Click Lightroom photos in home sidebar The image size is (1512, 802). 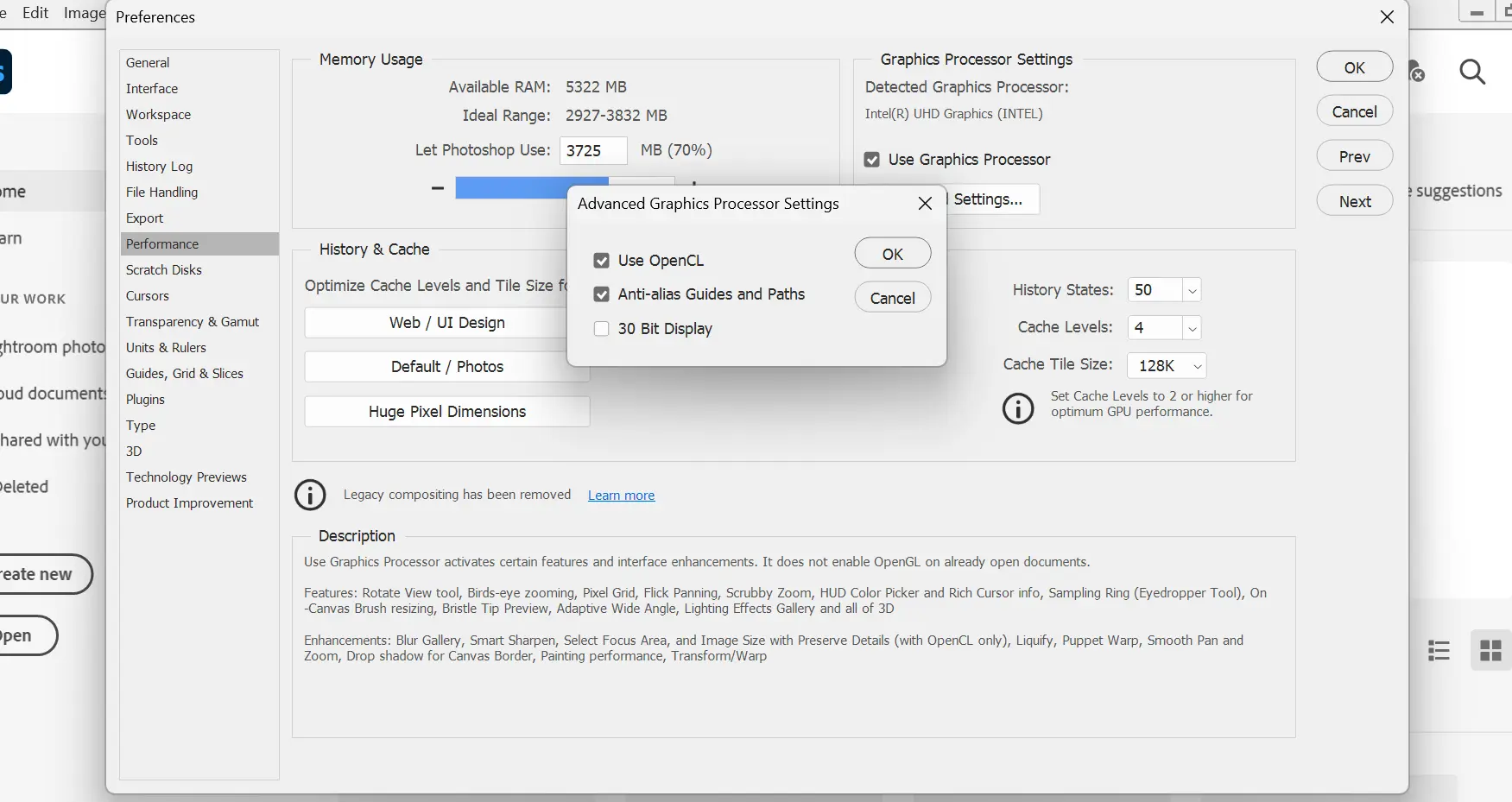point(52,347)
